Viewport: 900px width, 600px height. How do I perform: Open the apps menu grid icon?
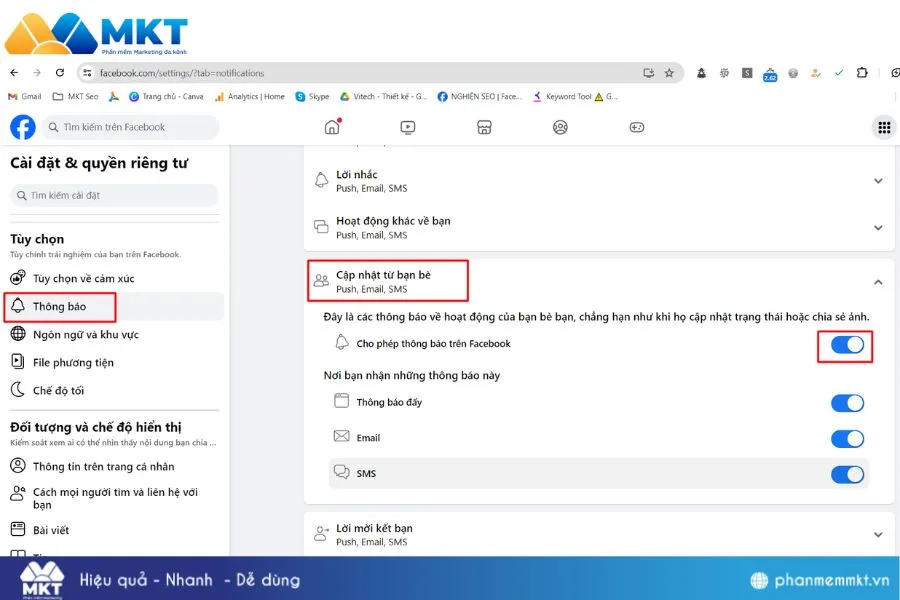[883, 127]
